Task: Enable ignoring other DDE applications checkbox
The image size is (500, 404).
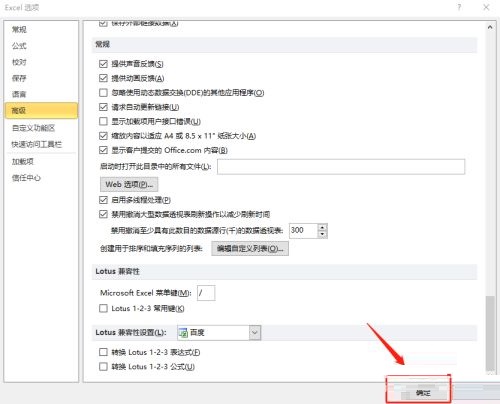Action: [x=103, y=93]
